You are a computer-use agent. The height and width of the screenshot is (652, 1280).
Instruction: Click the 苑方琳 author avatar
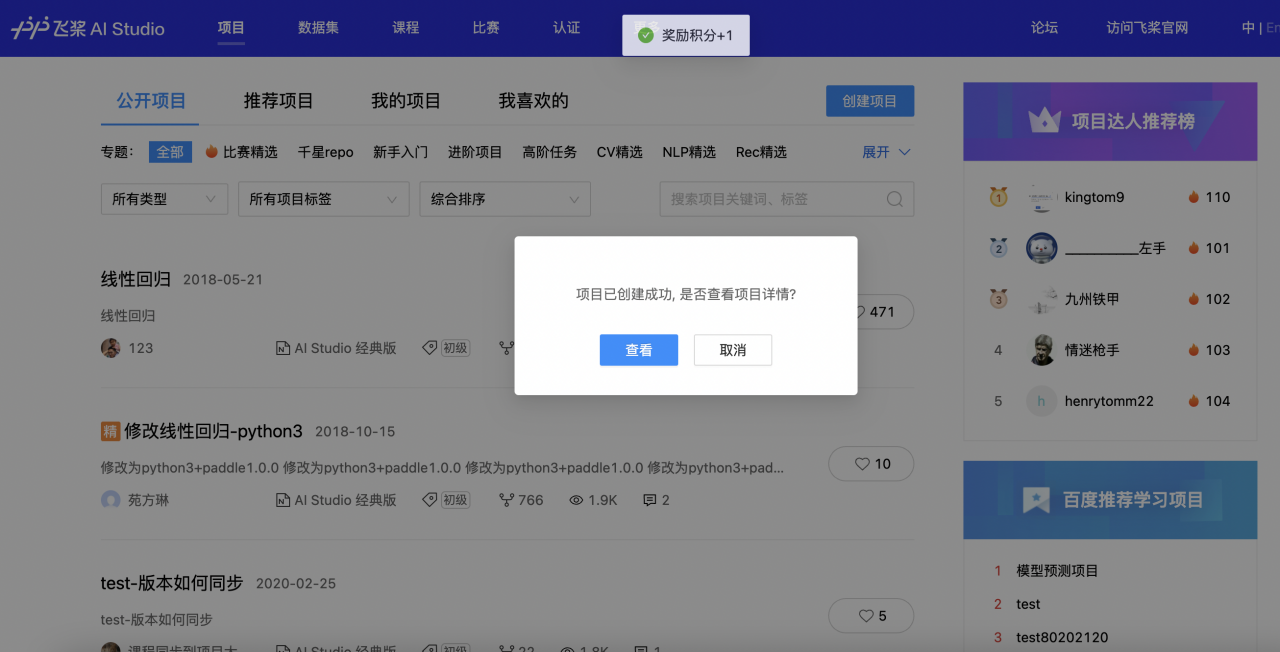coord(111,500)
